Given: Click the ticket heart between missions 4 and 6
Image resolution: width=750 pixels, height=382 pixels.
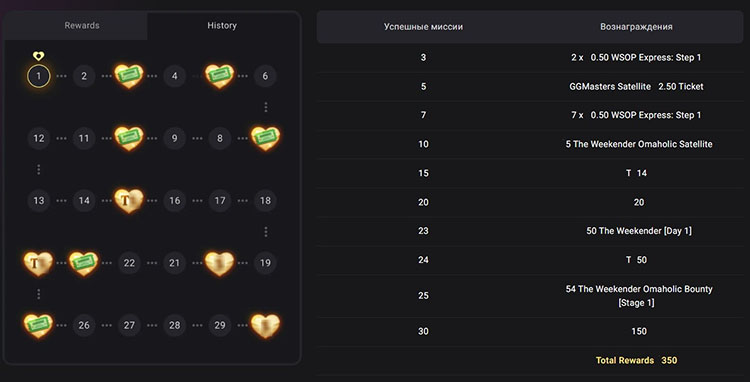Looking at the screenshot, I should [x=220, y=76].
